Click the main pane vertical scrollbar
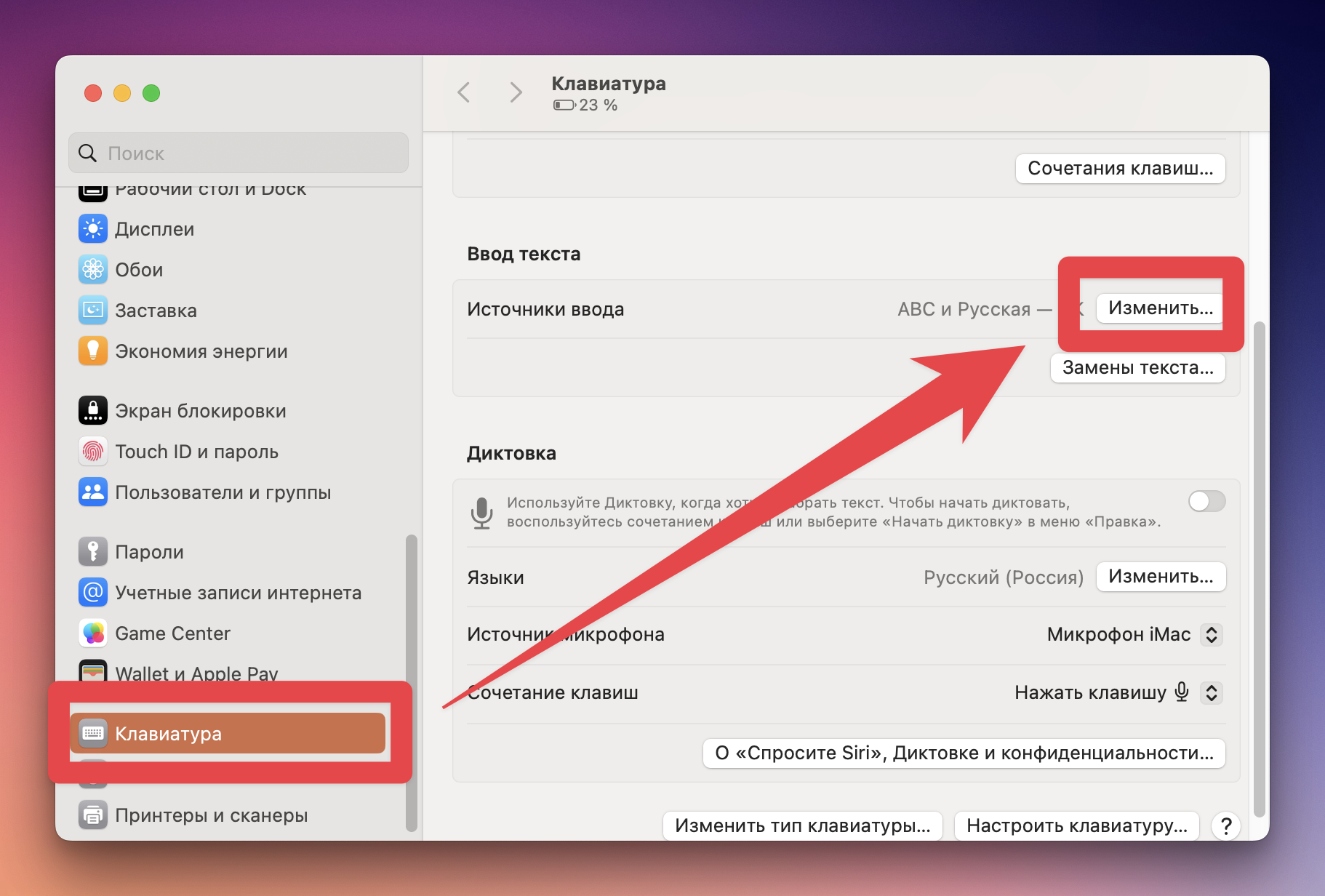This screenshot has width=1325, height=896. [x=1260, y=569]
